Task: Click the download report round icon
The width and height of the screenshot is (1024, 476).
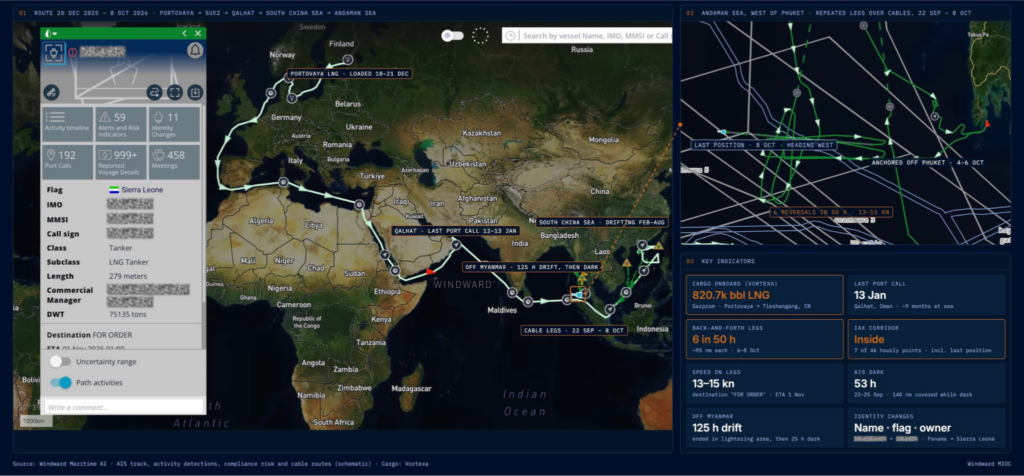Action: pyautogui.click(x=195, y=92)
